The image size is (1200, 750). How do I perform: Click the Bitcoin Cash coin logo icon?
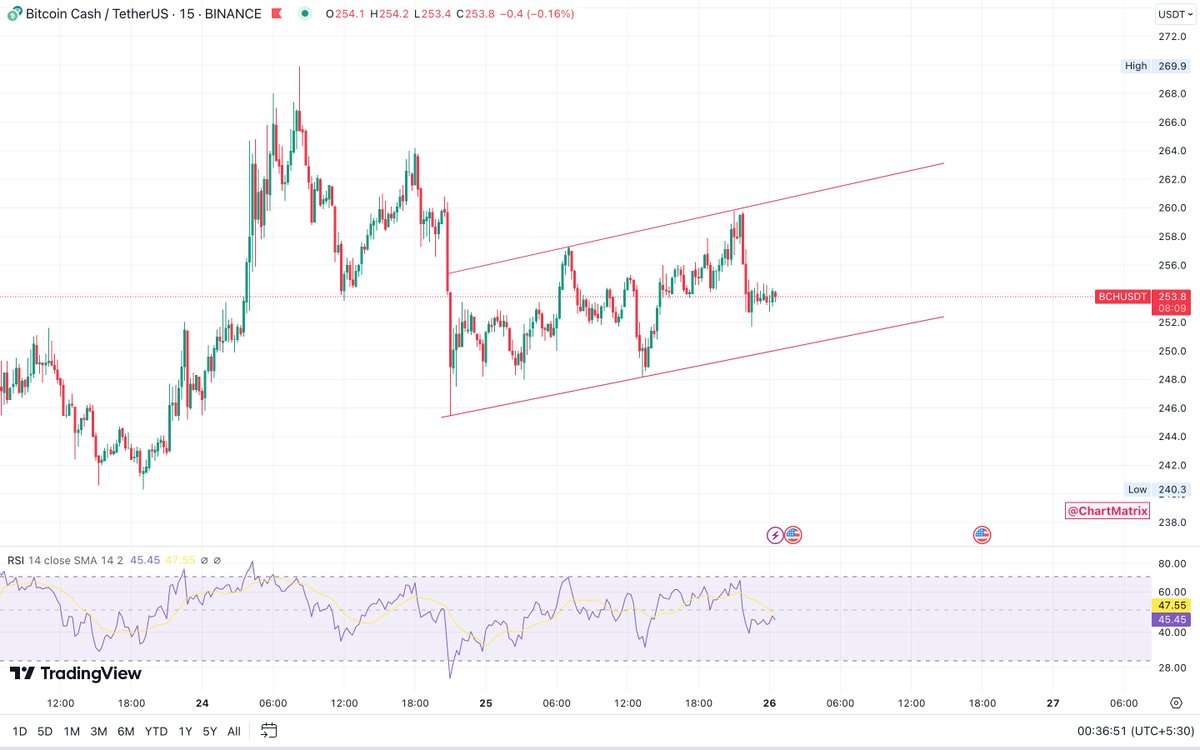(x=14, y=14)
